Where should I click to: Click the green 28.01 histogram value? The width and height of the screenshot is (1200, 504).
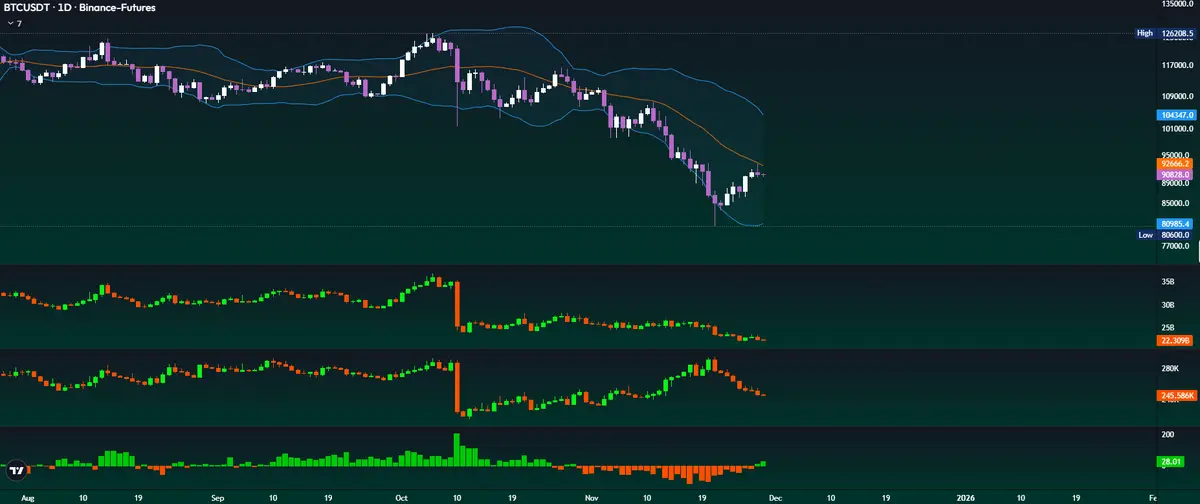[x=1170, y=462]
